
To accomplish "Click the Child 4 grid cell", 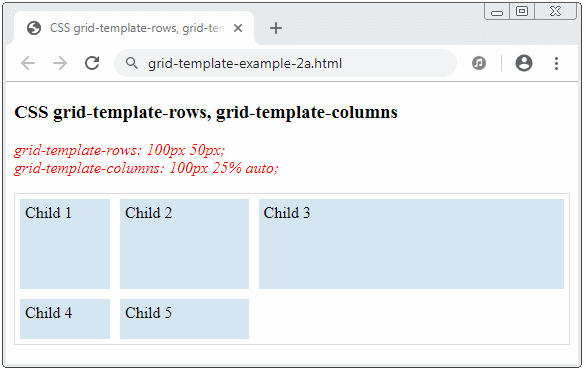I will (x=65, y=319).
